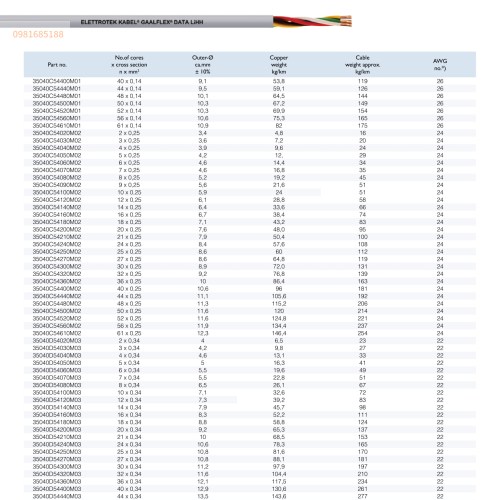
Task: Click the cable weight value '175'
Action: [x=362, y=126]
